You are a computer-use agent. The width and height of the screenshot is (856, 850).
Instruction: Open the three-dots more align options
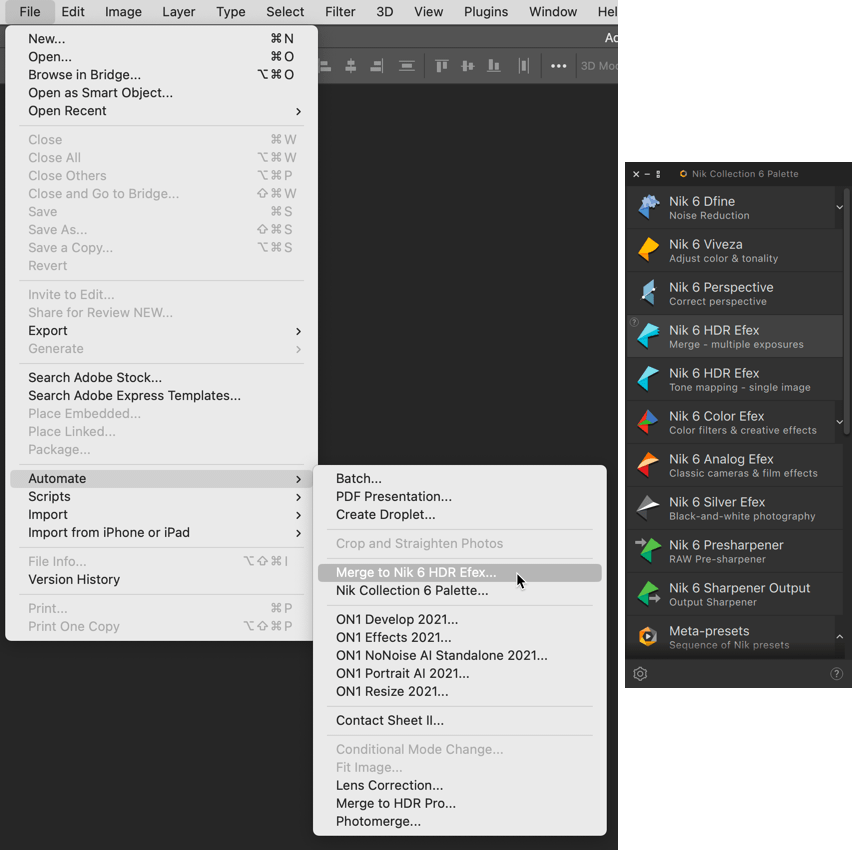click(558, 67)
